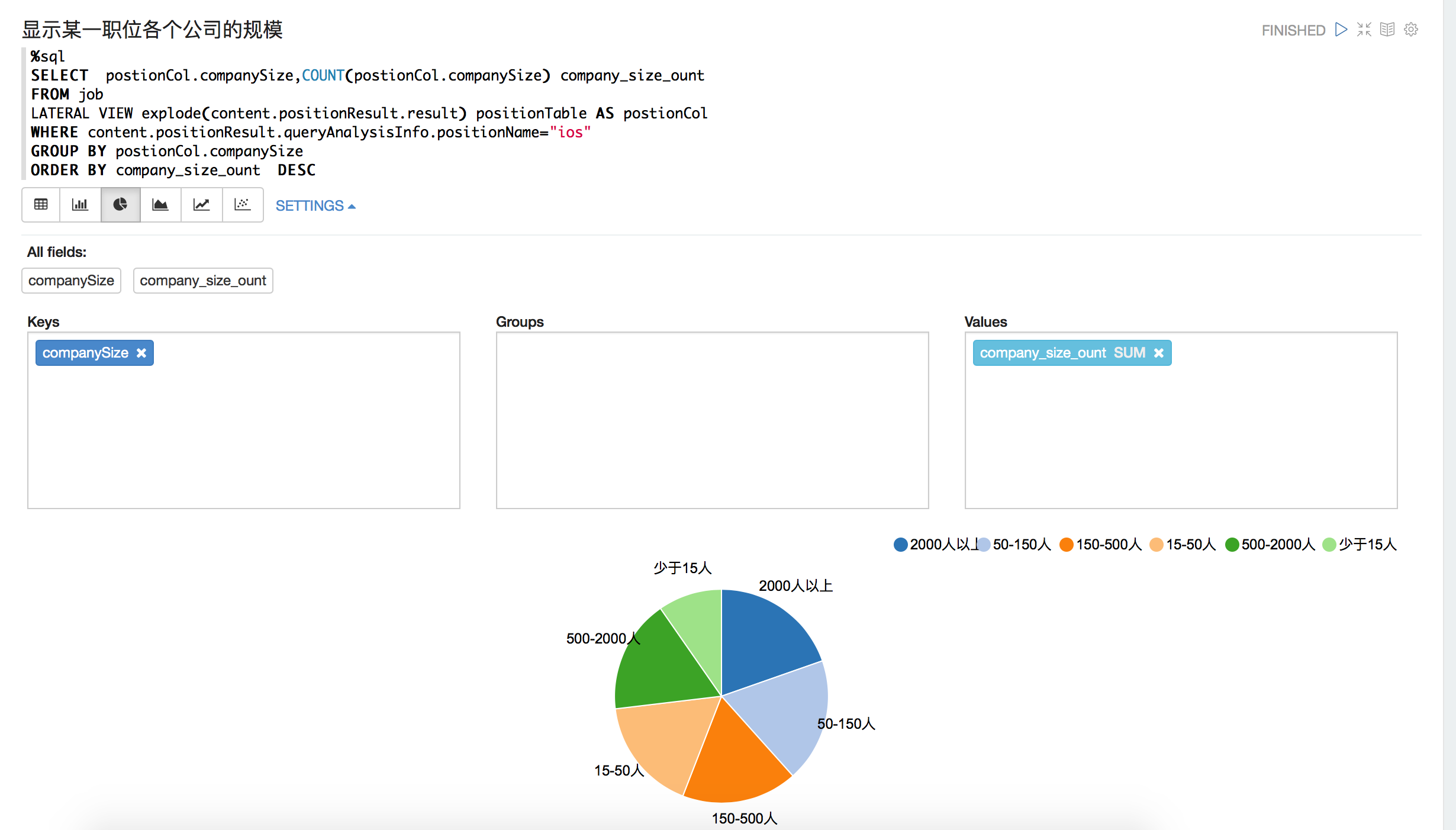
Task: Select the companySize field in All fields
Action: click(71, 281)
